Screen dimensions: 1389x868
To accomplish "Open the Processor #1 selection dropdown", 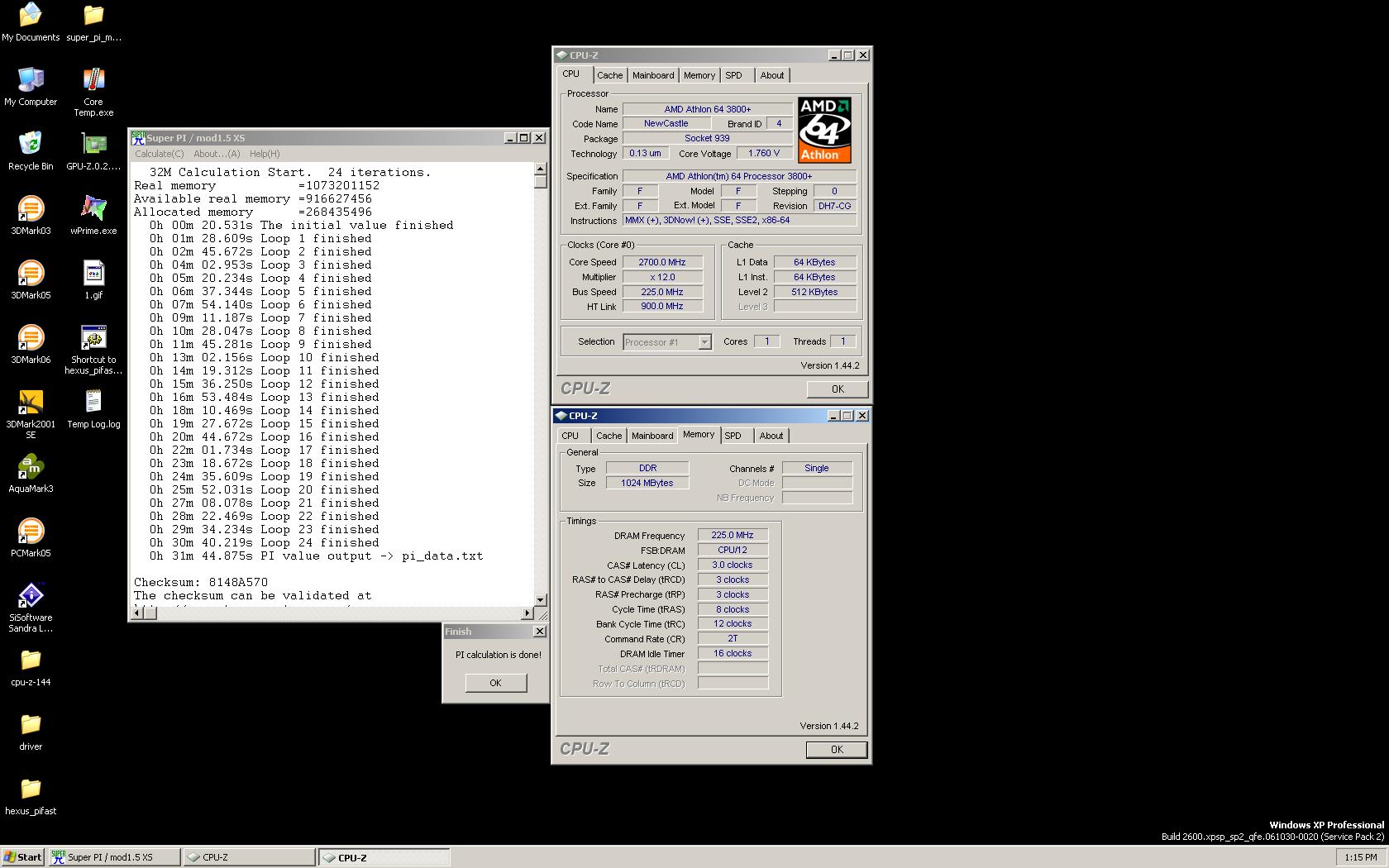I will [704, 342].
